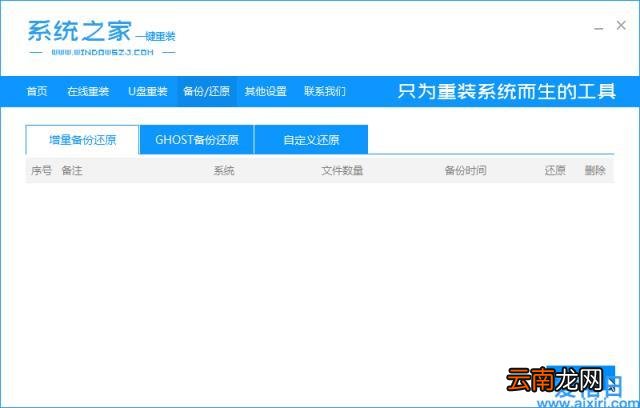Screen dimensions: 640x408
Task: Click the 备份时间 column header
Action: coord(465,170)
